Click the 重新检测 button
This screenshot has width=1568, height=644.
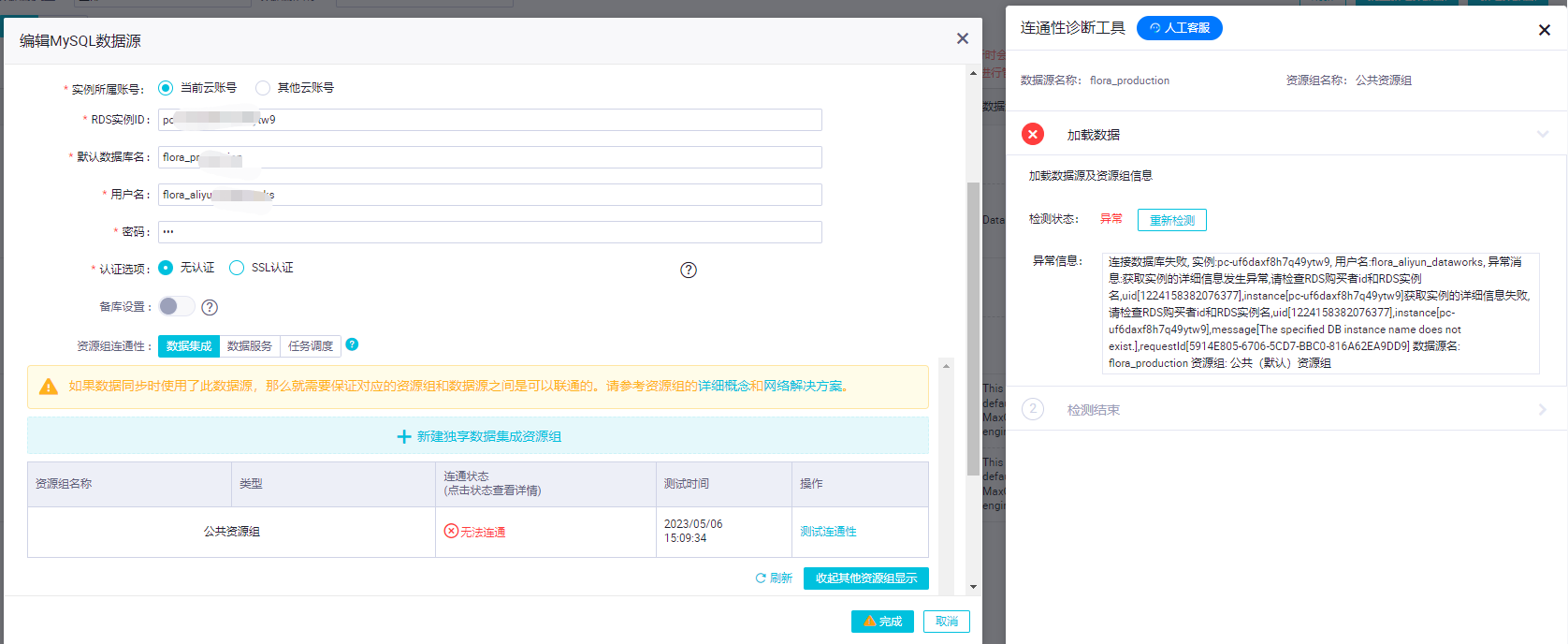tap(1172, 220)
